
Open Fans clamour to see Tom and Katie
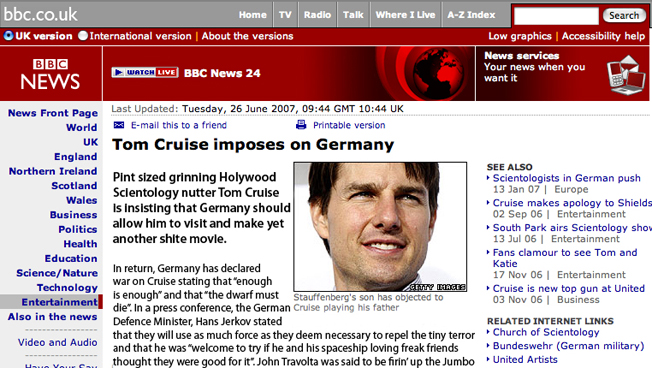tap(565, 258)
